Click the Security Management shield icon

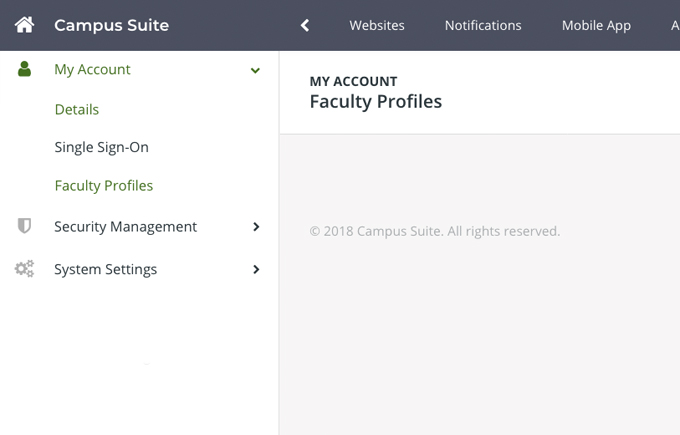24,227
